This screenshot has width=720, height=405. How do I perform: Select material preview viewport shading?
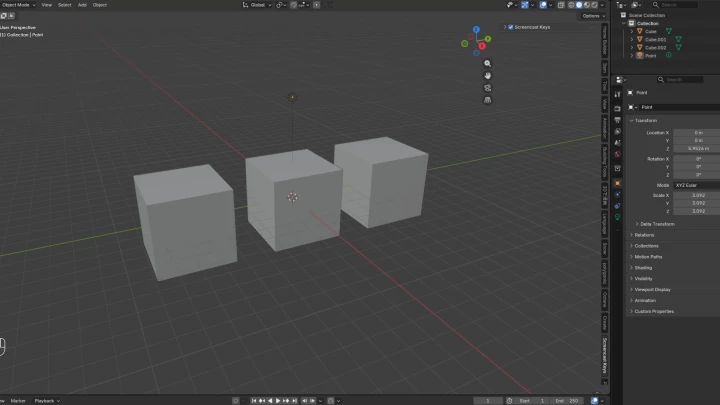click(x=587, y=5)
